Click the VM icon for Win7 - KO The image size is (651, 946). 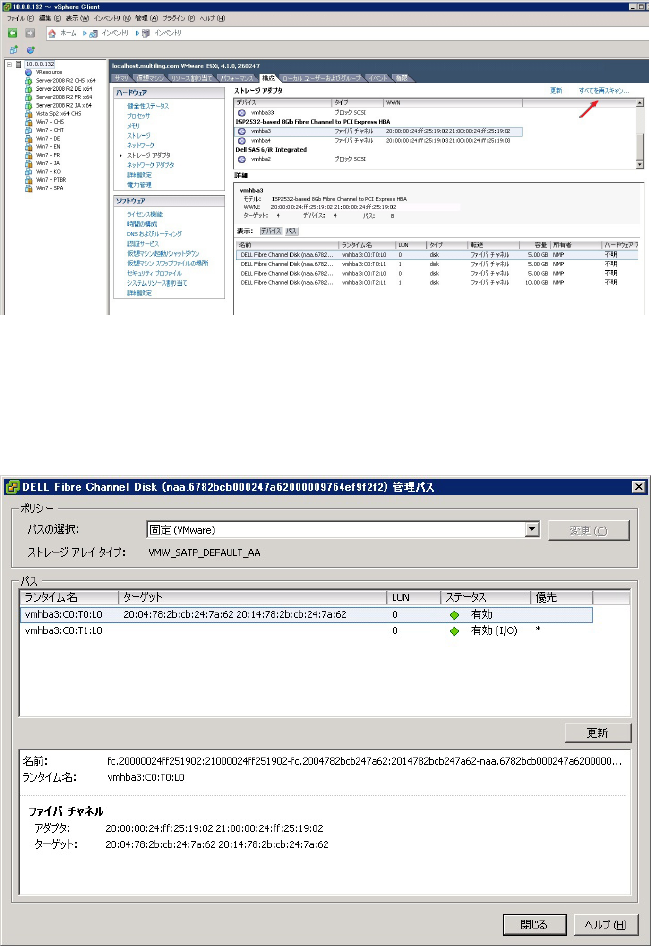tap(28, 171)
